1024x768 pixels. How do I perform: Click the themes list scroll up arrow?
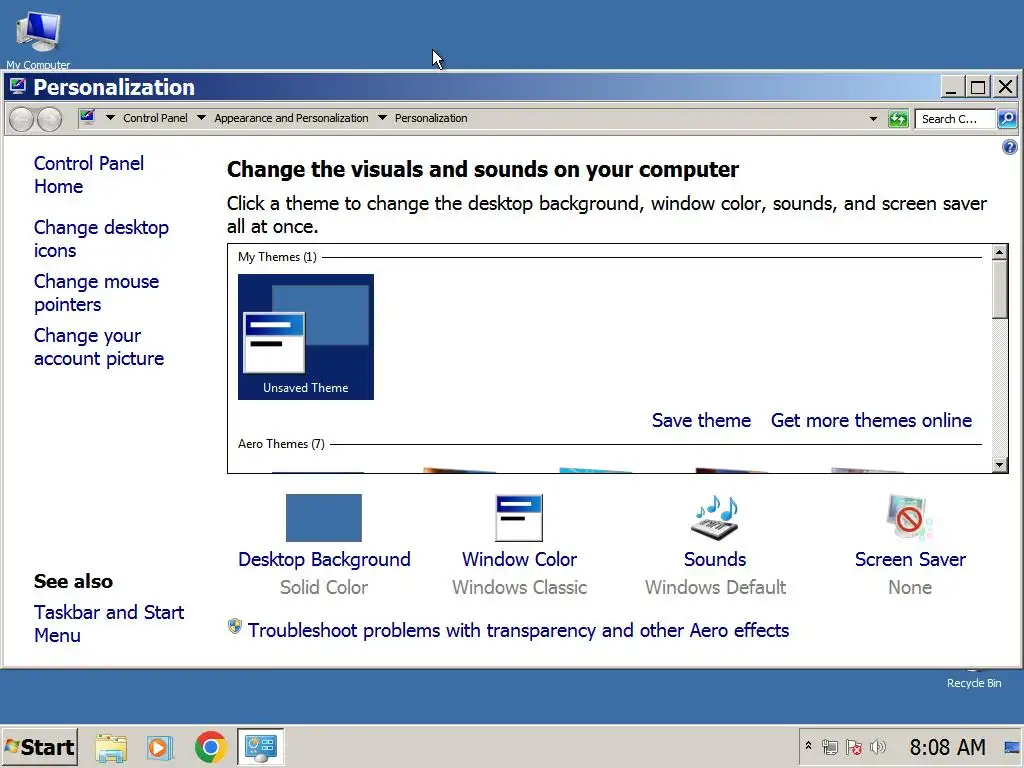pyautogui.click(x=999, y=252)
